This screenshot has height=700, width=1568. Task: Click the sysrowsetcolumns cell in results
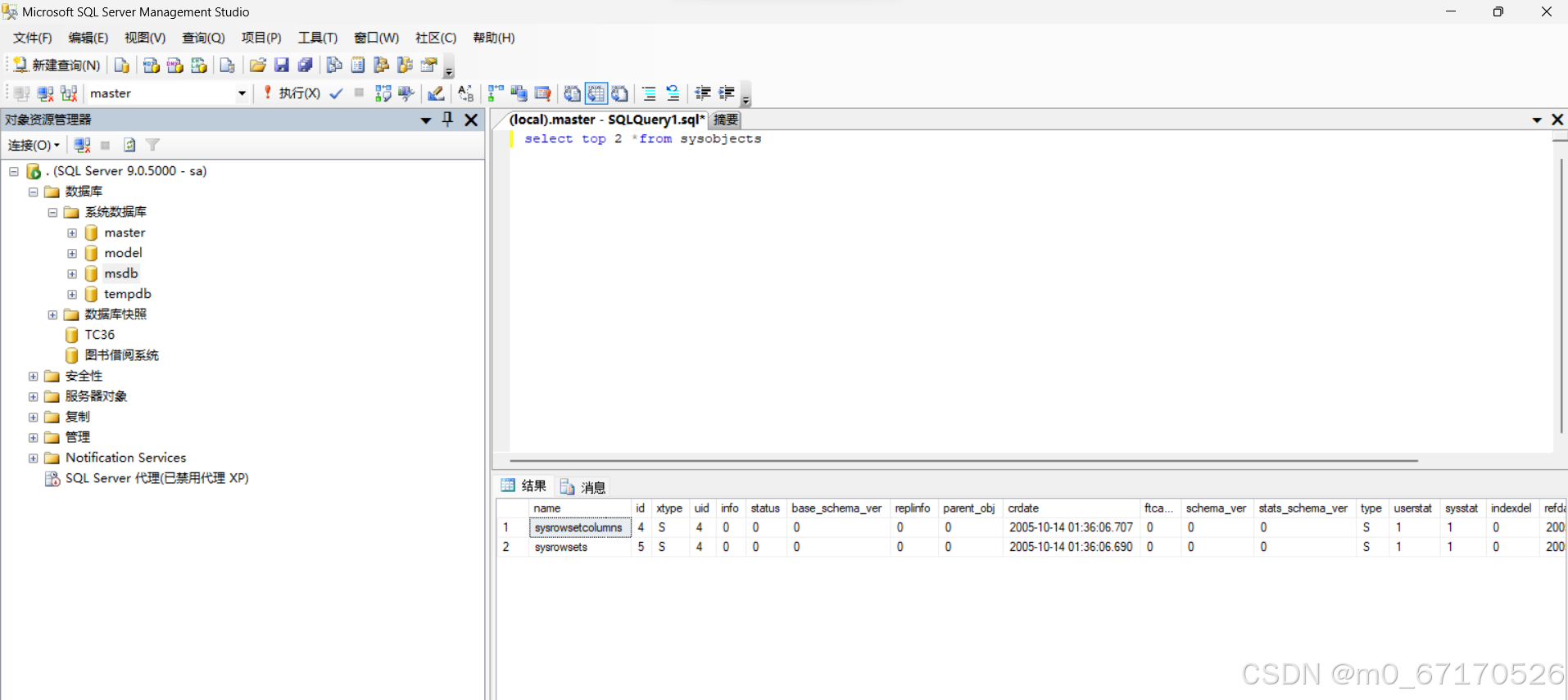(x=579, y=528)
